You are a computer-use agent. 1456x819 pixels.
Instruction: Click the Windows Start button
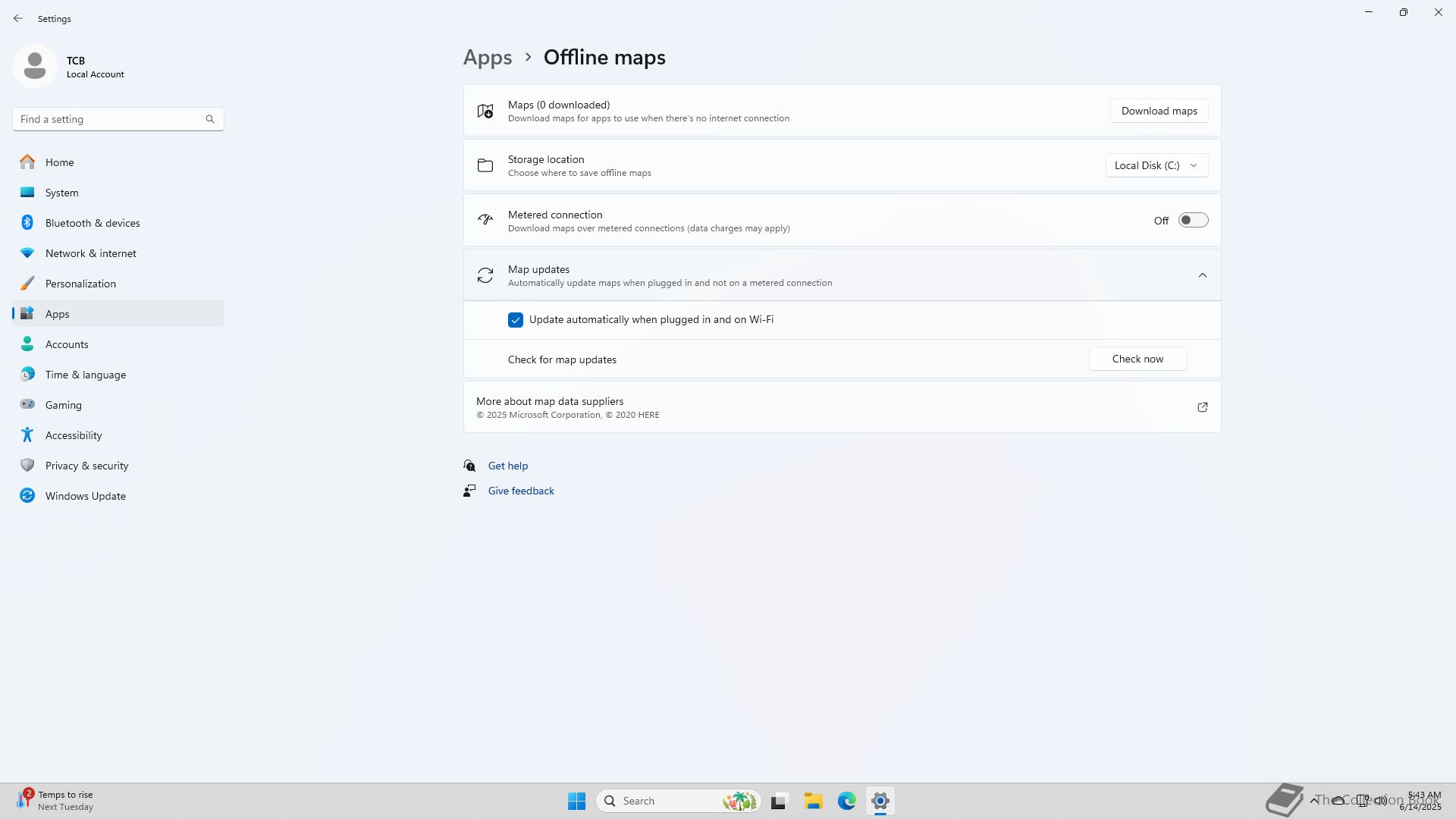tap(576, 801)
